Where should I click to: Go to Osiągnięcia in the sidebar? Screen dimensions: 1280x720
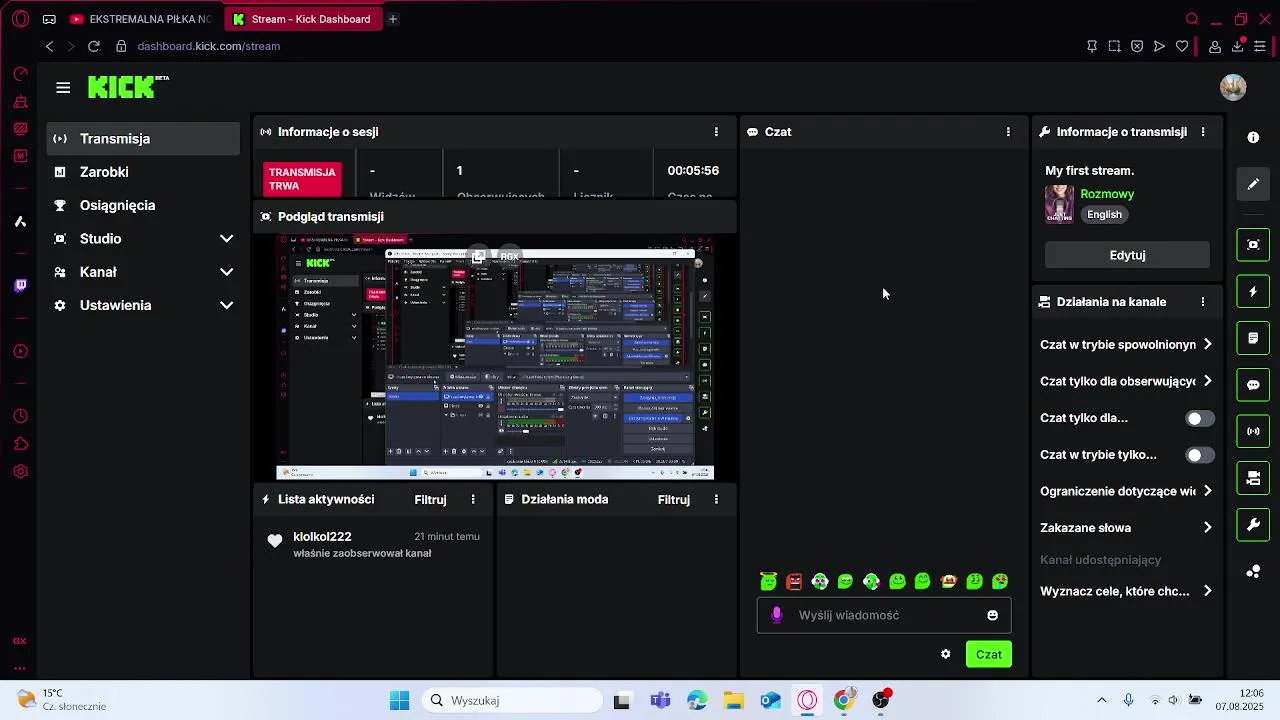coord(143,205)
